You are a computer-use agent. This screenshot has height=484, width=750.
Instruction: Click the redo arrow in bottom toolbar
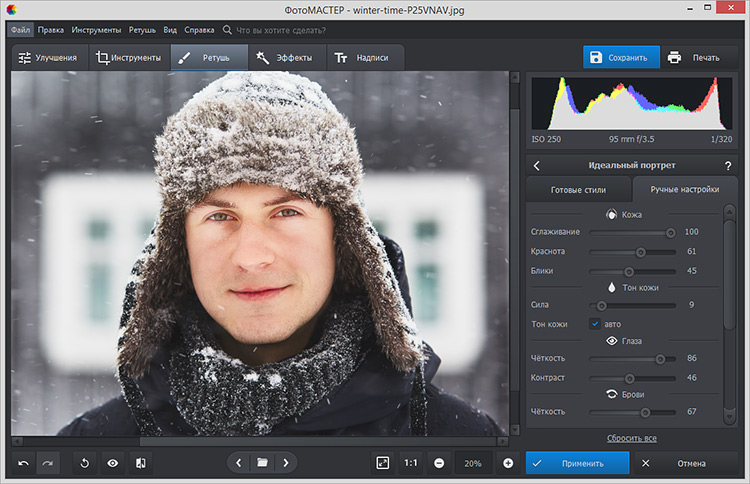48,463
